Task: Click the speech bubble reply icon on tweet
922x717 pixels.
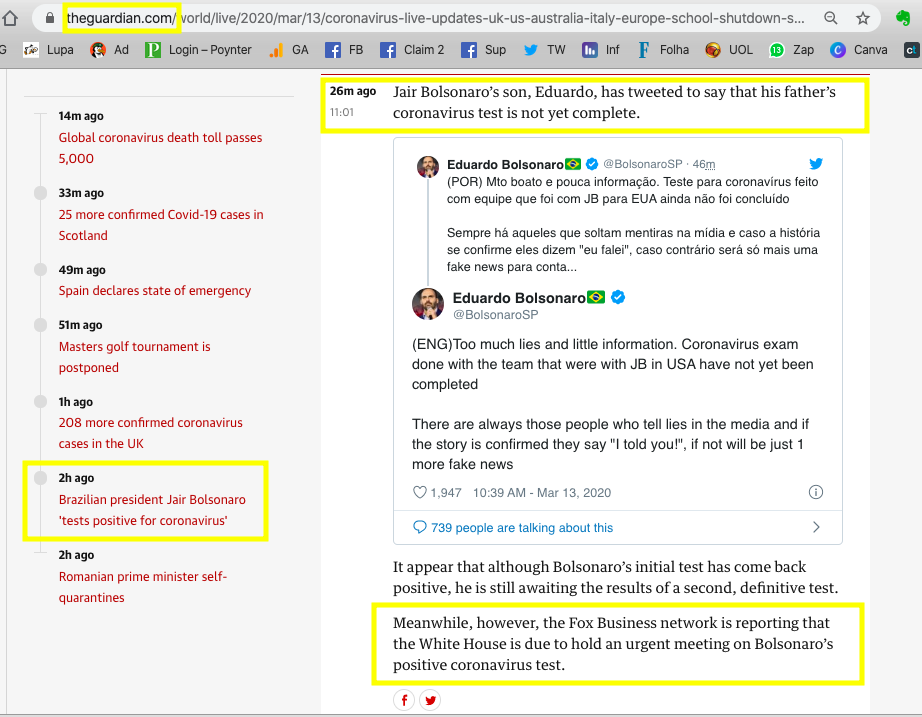Action: tap(419, 527)
